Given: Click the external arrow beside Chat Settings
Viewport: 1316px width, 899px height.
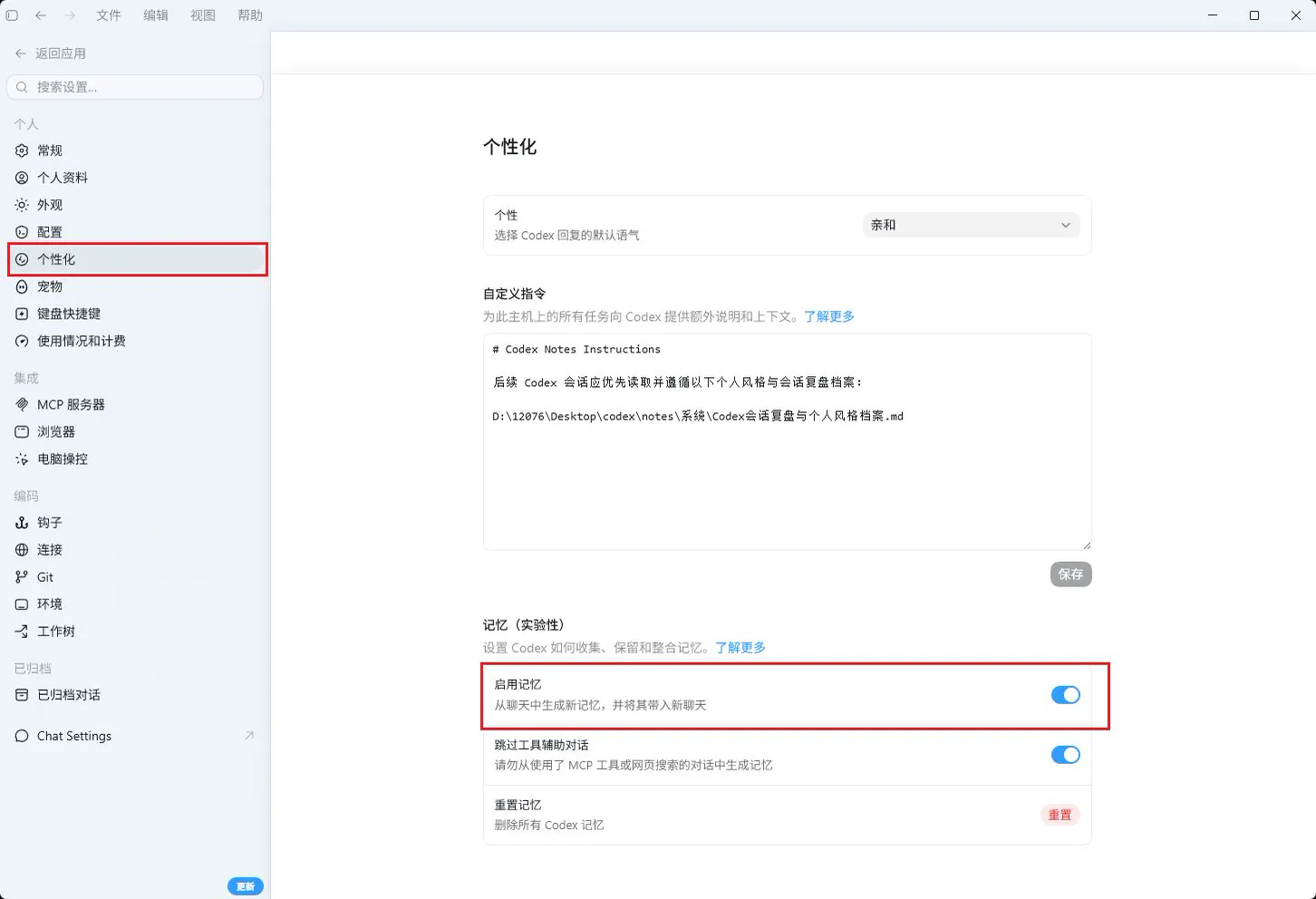Looking at the screenshot, I should pyautogui.click(x=249, y=735).
